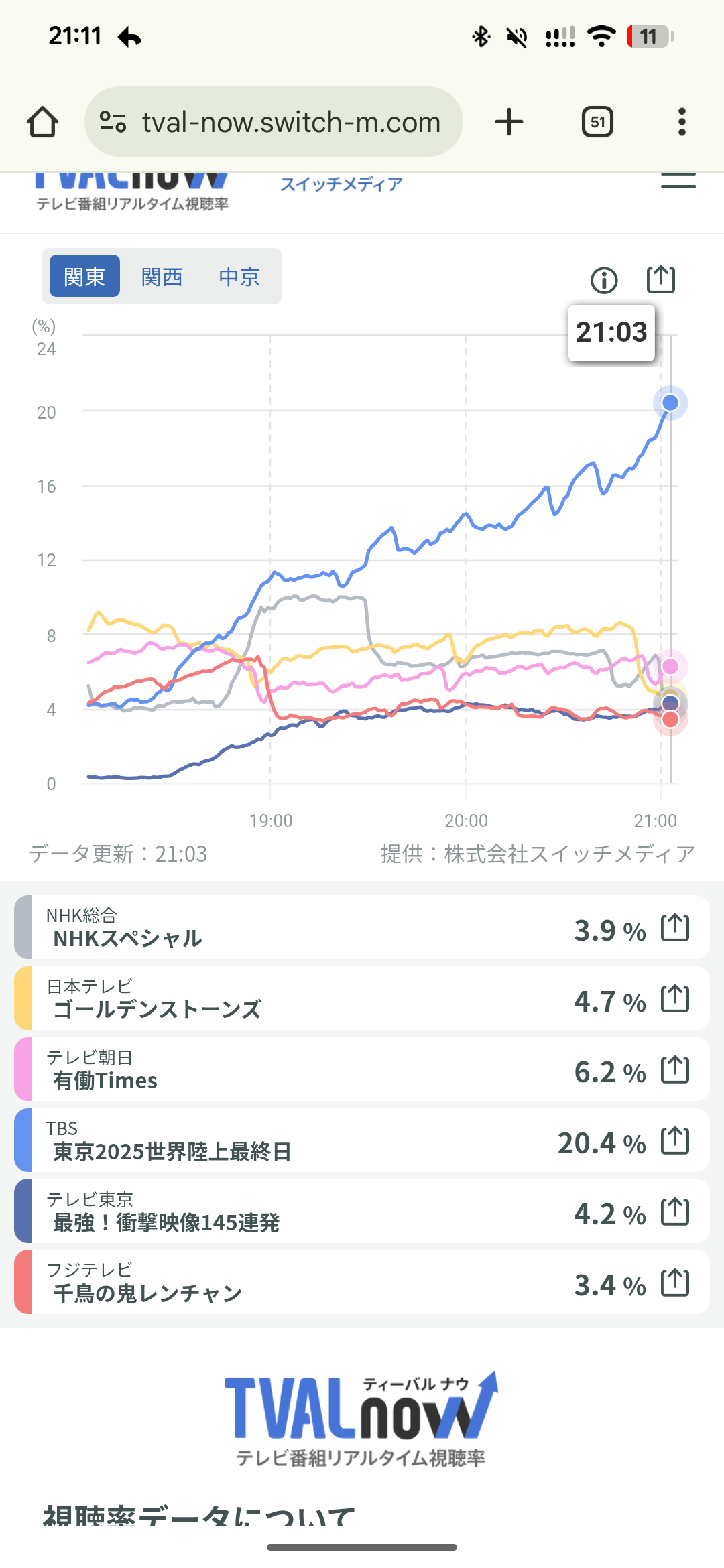Switch to the 中京 region tab

tap(239, 276)
